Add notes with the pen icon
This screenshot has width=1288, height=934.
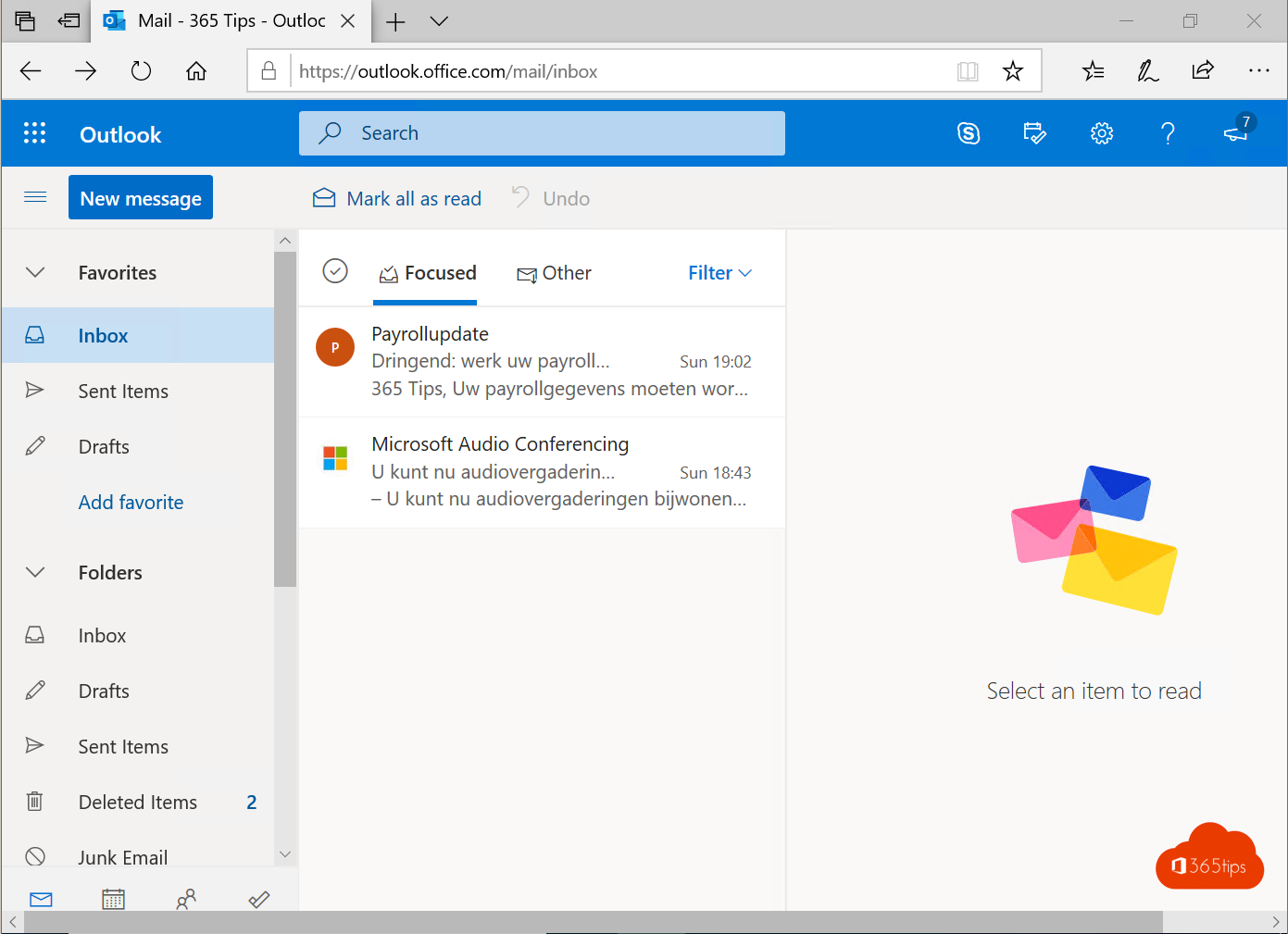1148,71
